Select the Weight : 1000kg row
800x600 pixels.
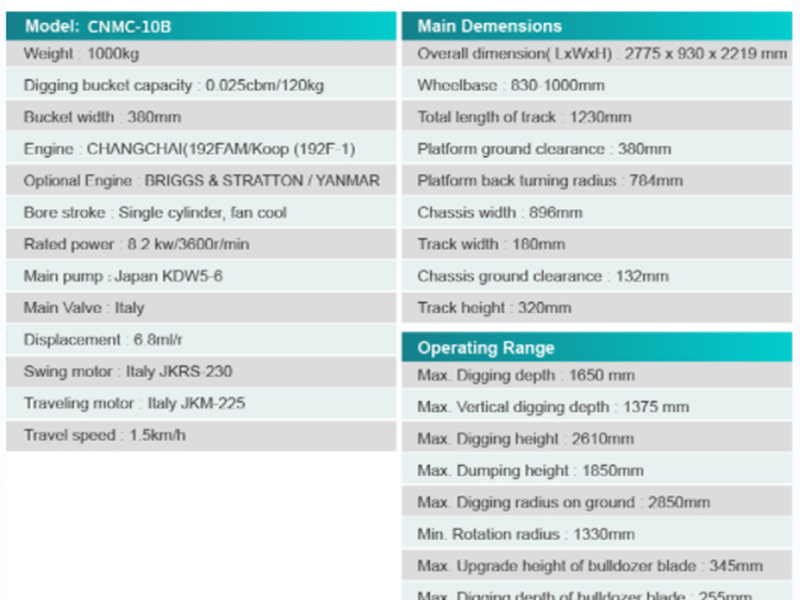coord(200,54)
